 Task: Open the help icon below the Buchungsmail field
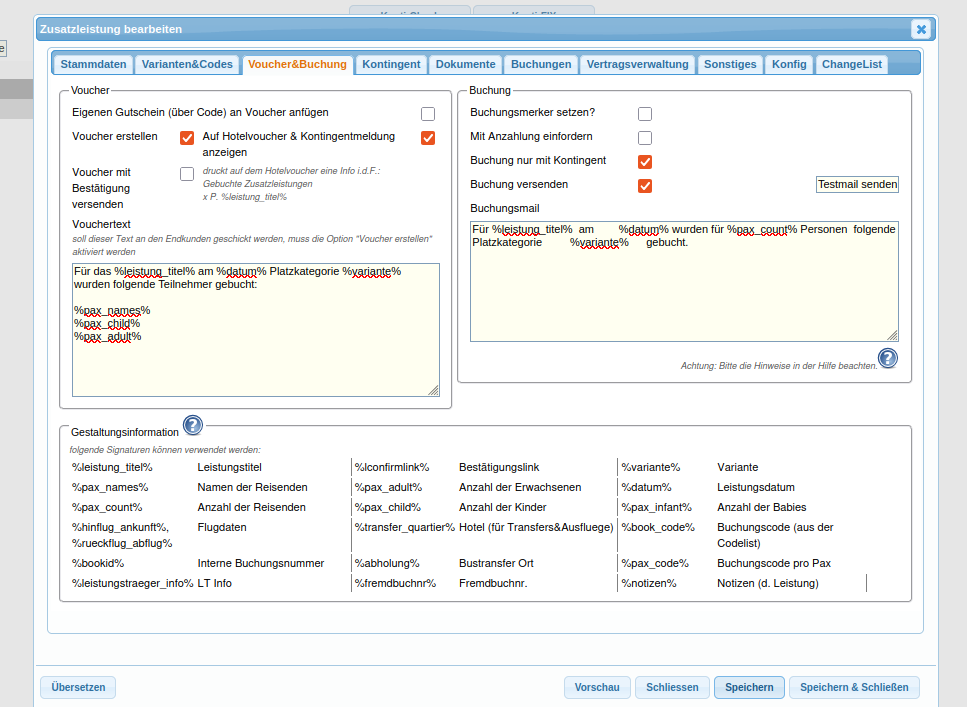coord(887,358)
